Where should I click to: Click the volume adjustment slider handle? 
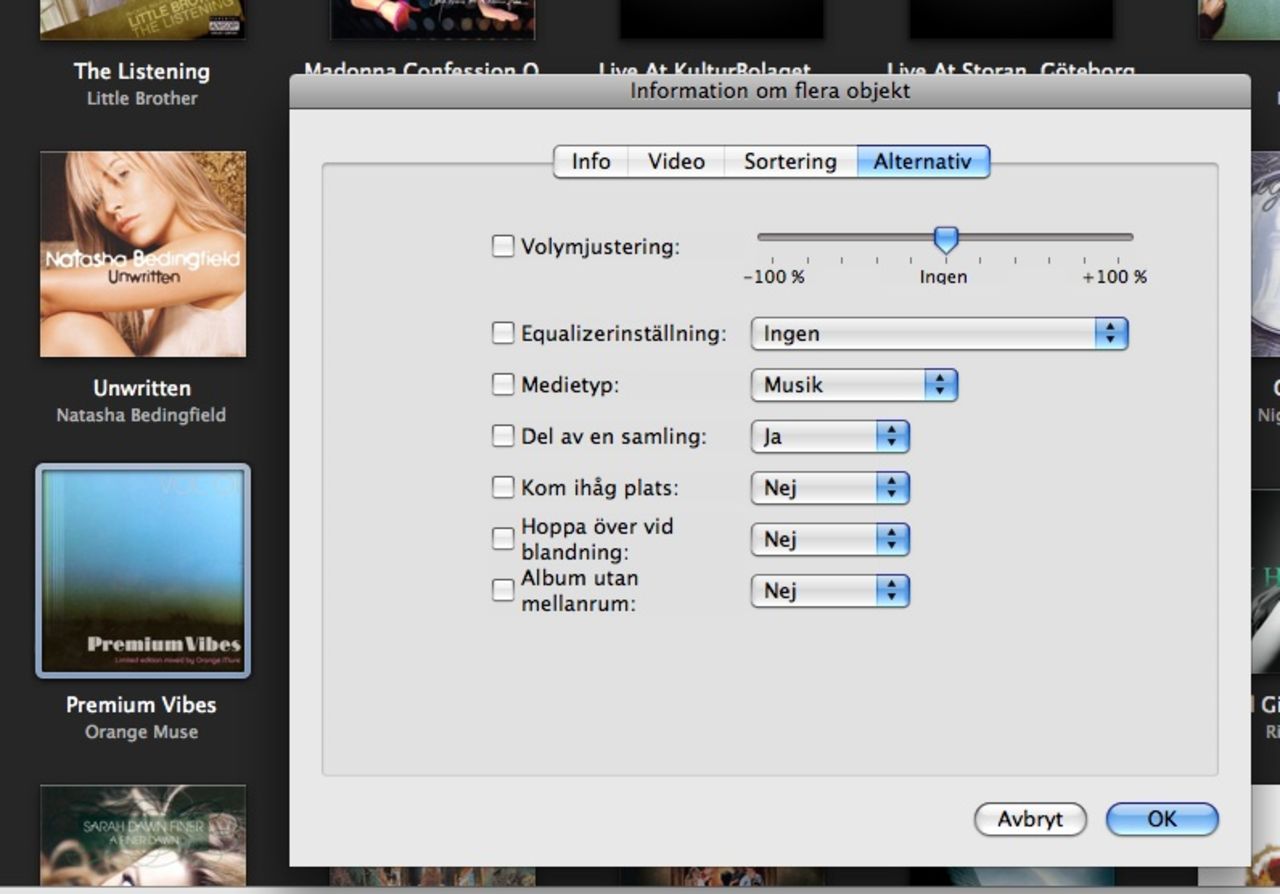(x=946, y=239)
